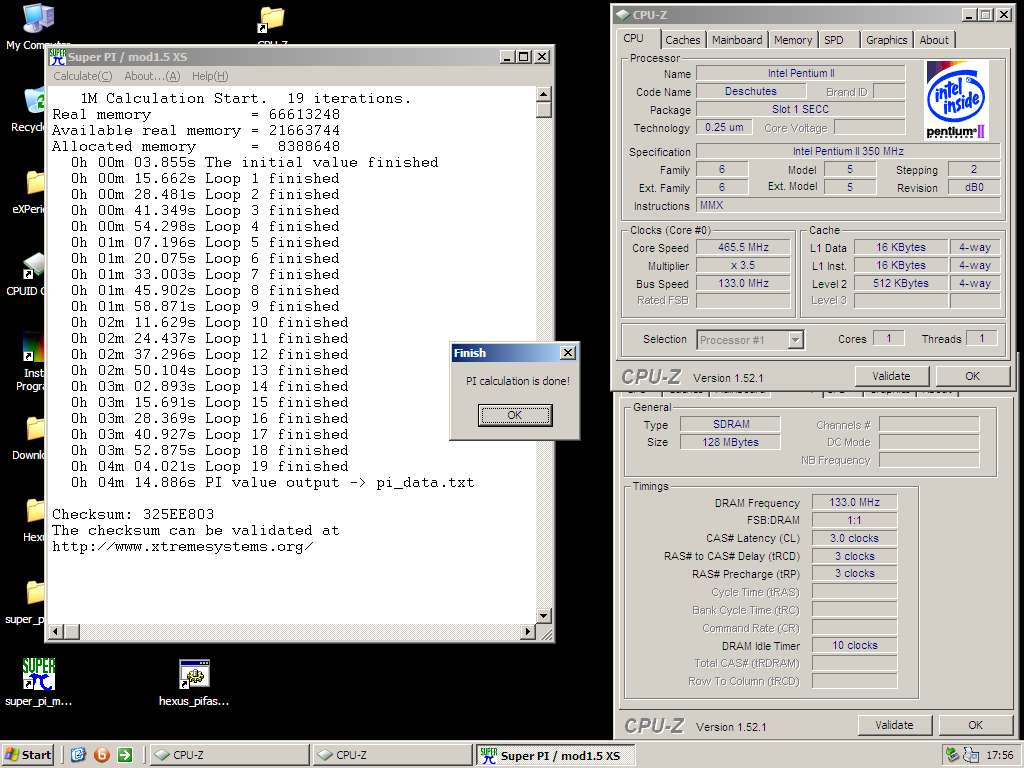
Task: Click the taskbar clock showing 17:56
Action: [999, 756]
